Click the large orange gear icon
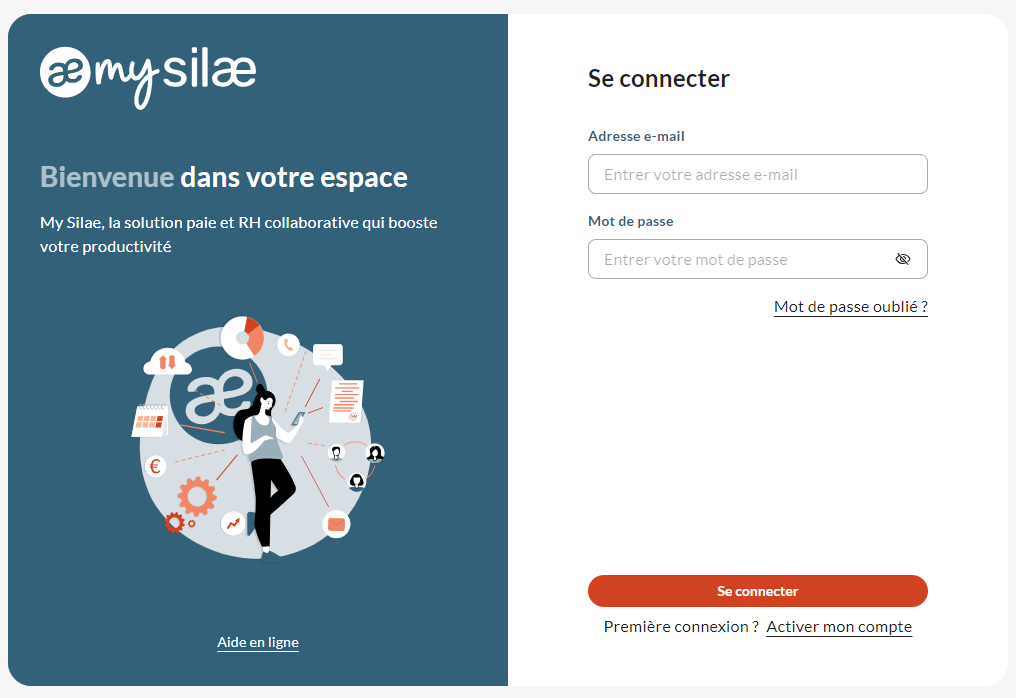 (197, 496)
